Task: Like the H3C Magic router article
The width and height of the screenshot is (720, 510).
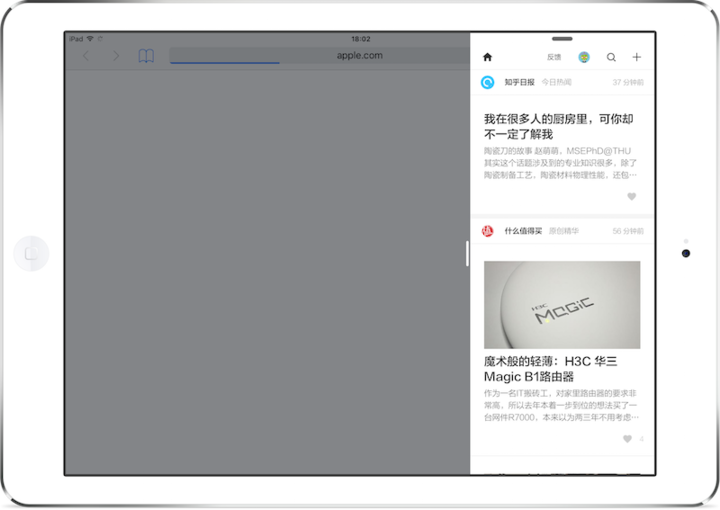Action: coord(627,439)
